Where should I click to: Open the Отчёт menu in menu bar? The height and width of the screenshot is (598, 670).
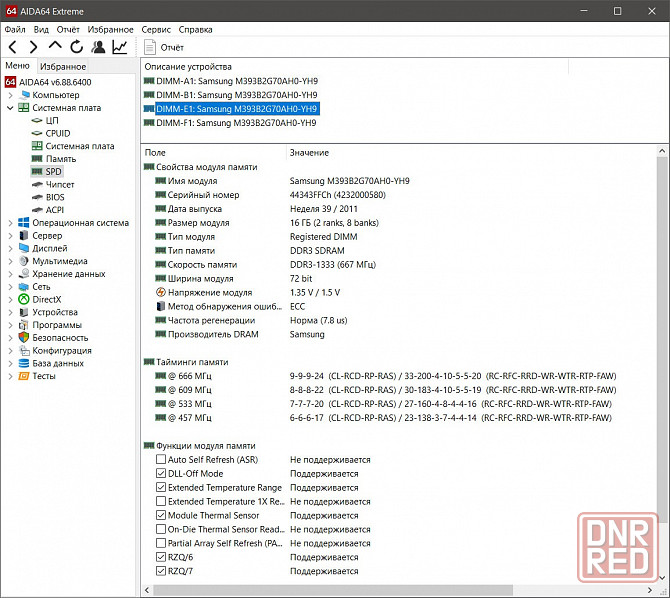68,29
